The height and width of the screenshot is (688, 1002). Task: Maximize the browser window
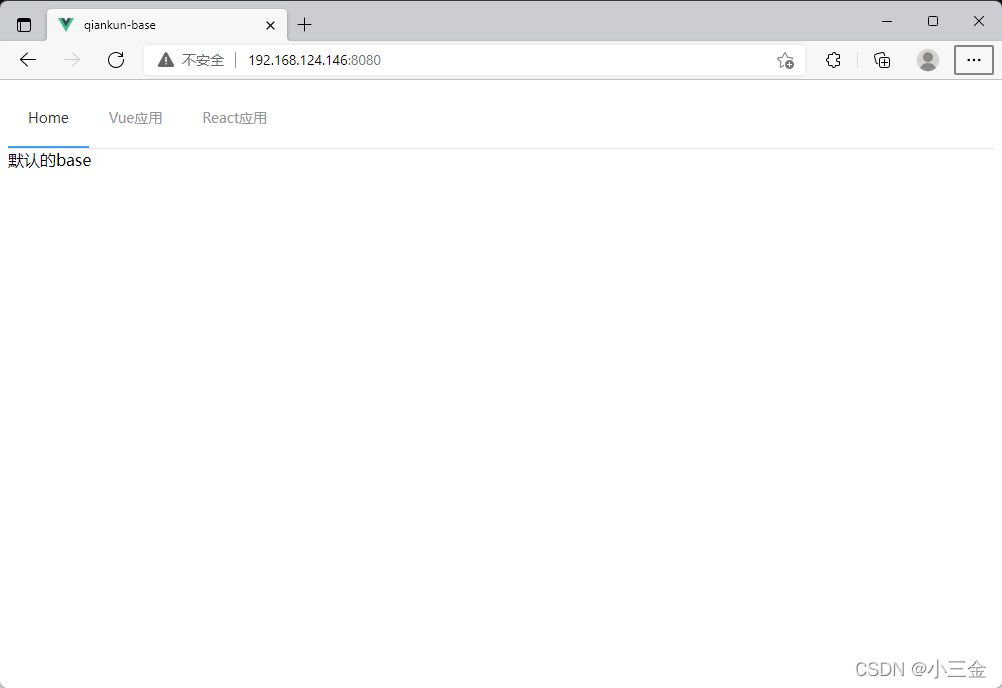point(933,21)
